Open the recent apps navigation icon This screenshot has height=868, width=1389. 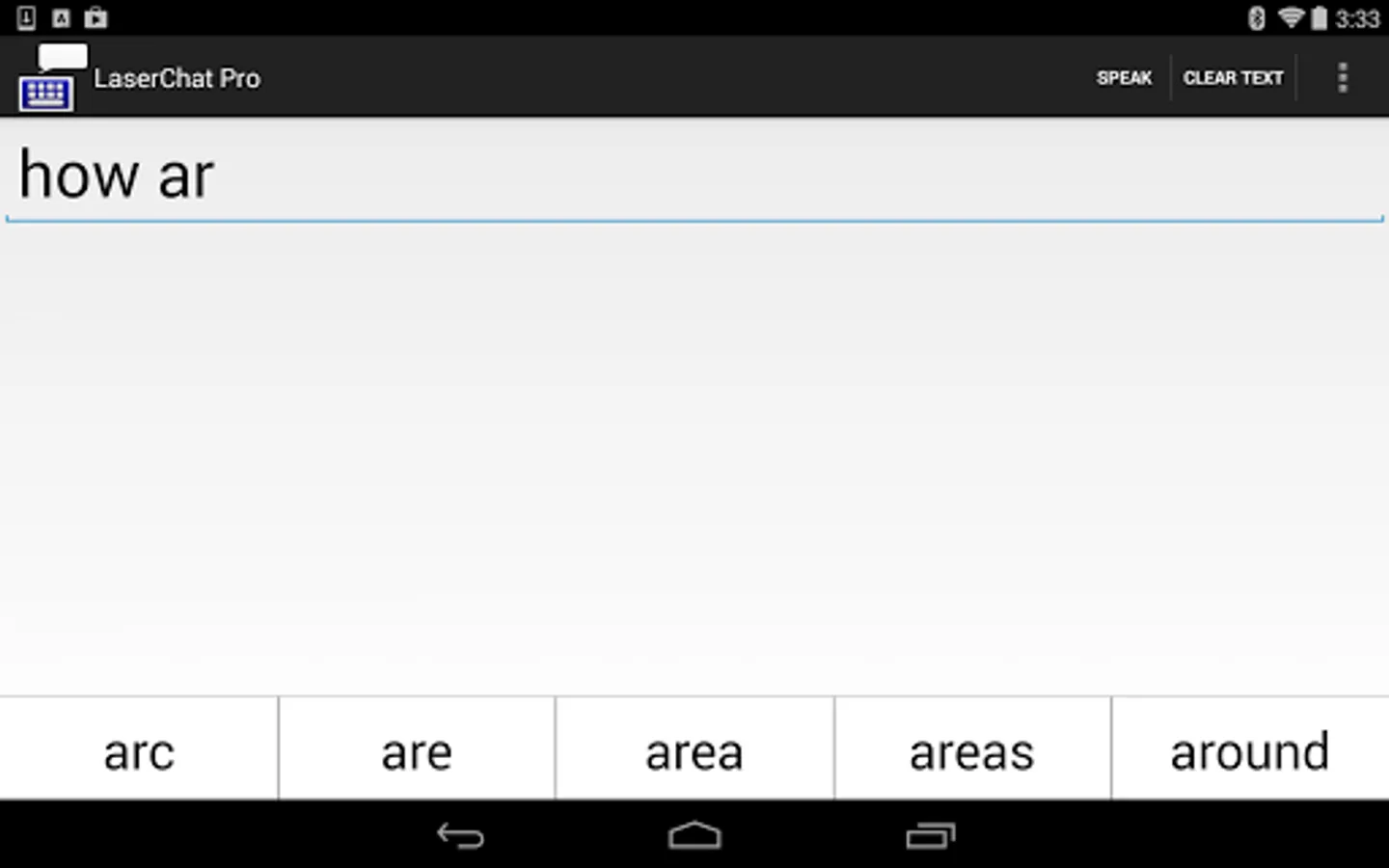coord(930,835)
